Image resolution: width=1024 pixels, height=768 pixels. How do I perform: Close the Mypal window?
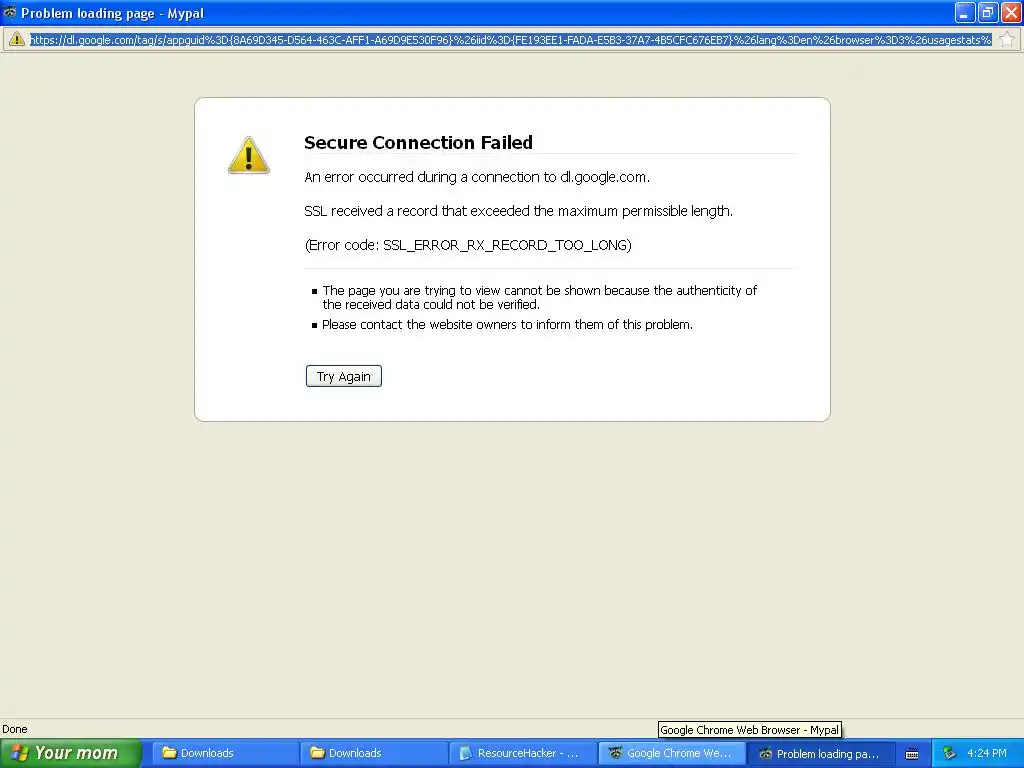[x=1011, y=12]
